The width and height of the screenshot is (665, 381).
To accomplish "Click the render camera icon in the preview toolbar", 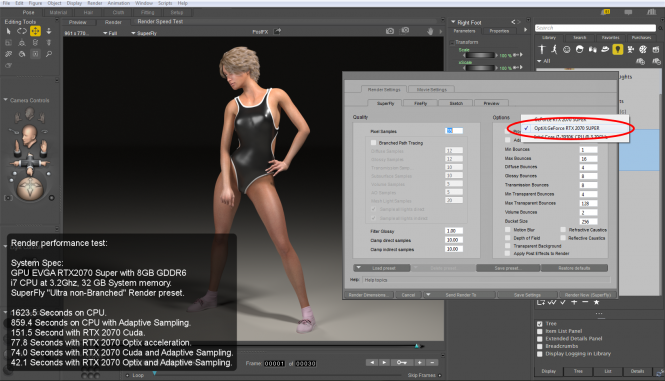I will [x=390, y=31].
